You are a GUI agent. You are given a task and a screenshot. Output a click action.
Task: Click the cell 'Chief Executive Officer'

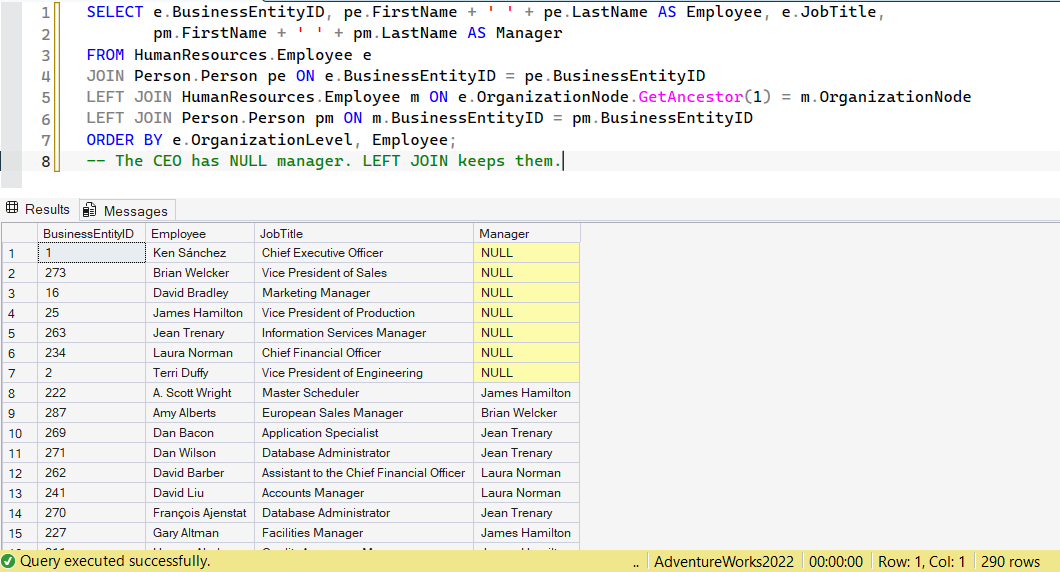[364, 253]
